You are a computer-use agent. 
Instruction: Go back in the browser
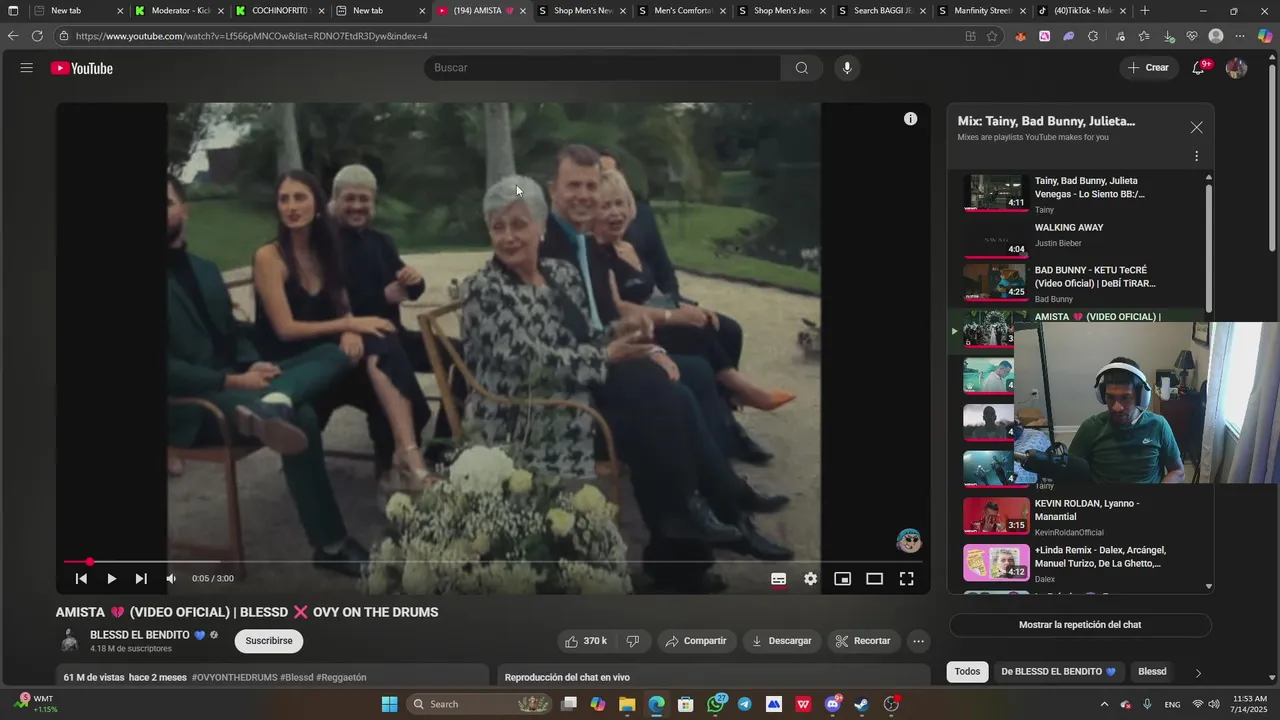[x=13, y=36]
